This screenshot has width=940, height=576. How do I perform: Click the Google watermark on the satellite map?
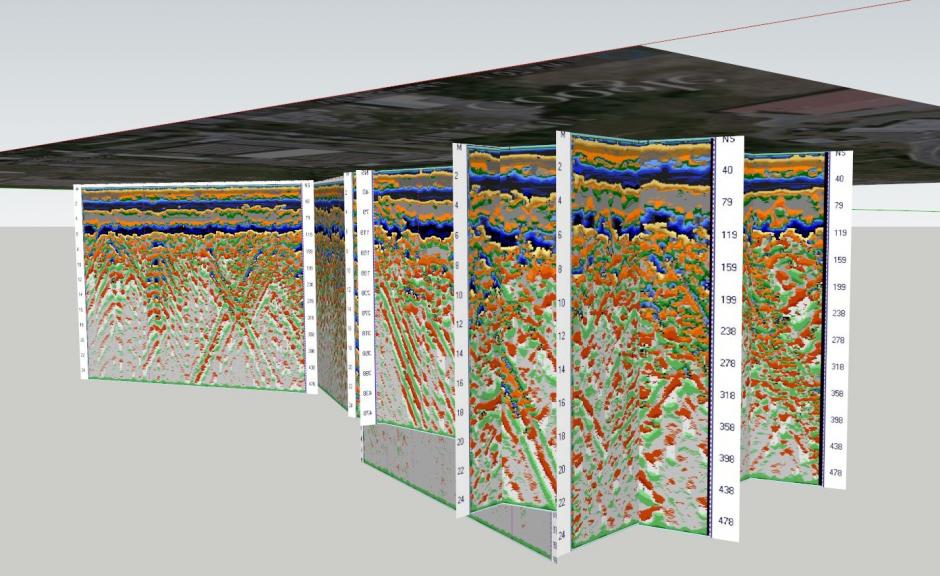click(590, 93)
